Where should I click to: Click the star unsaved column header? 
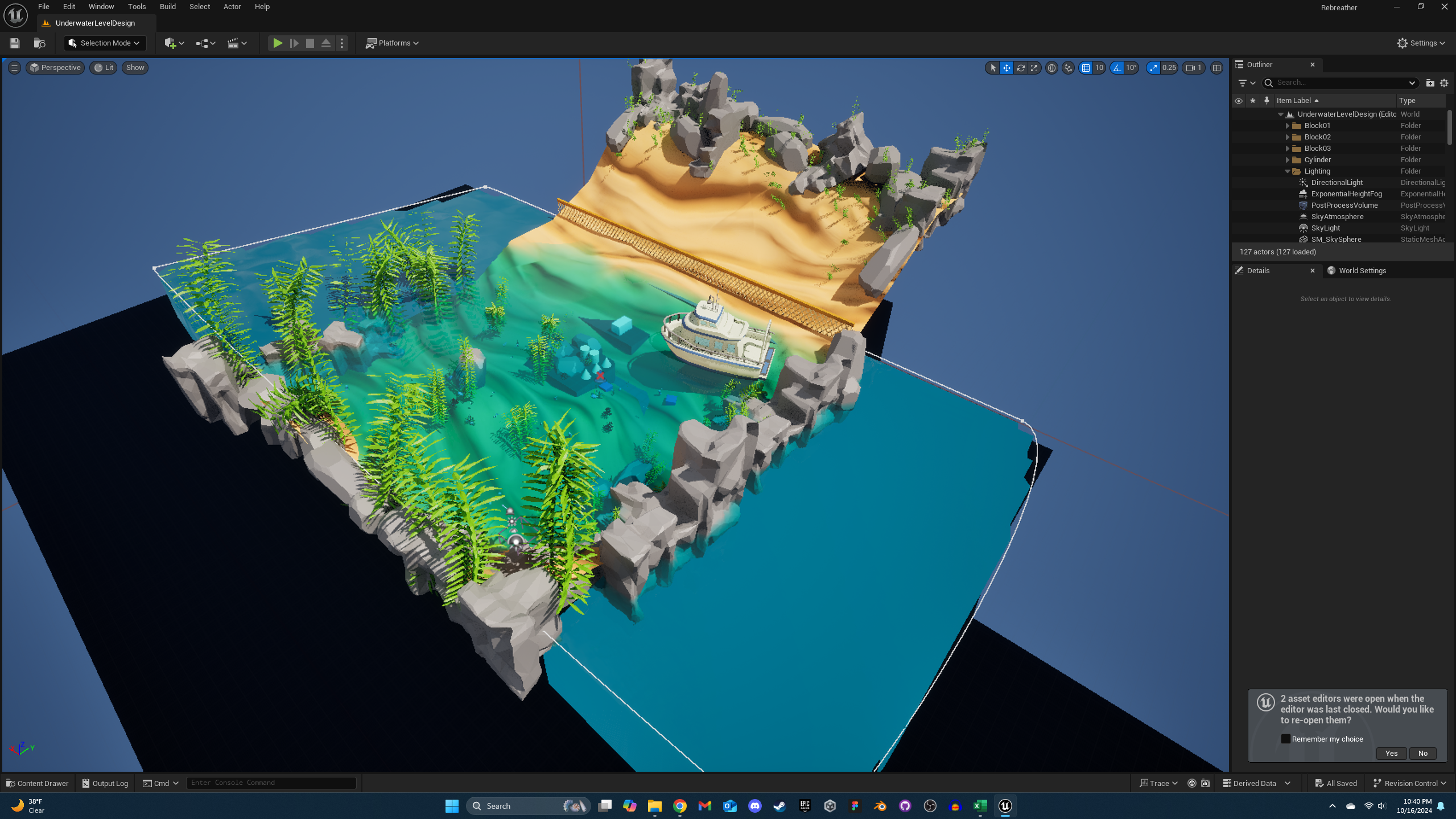pyautogui.click(x=1252, y=101)
